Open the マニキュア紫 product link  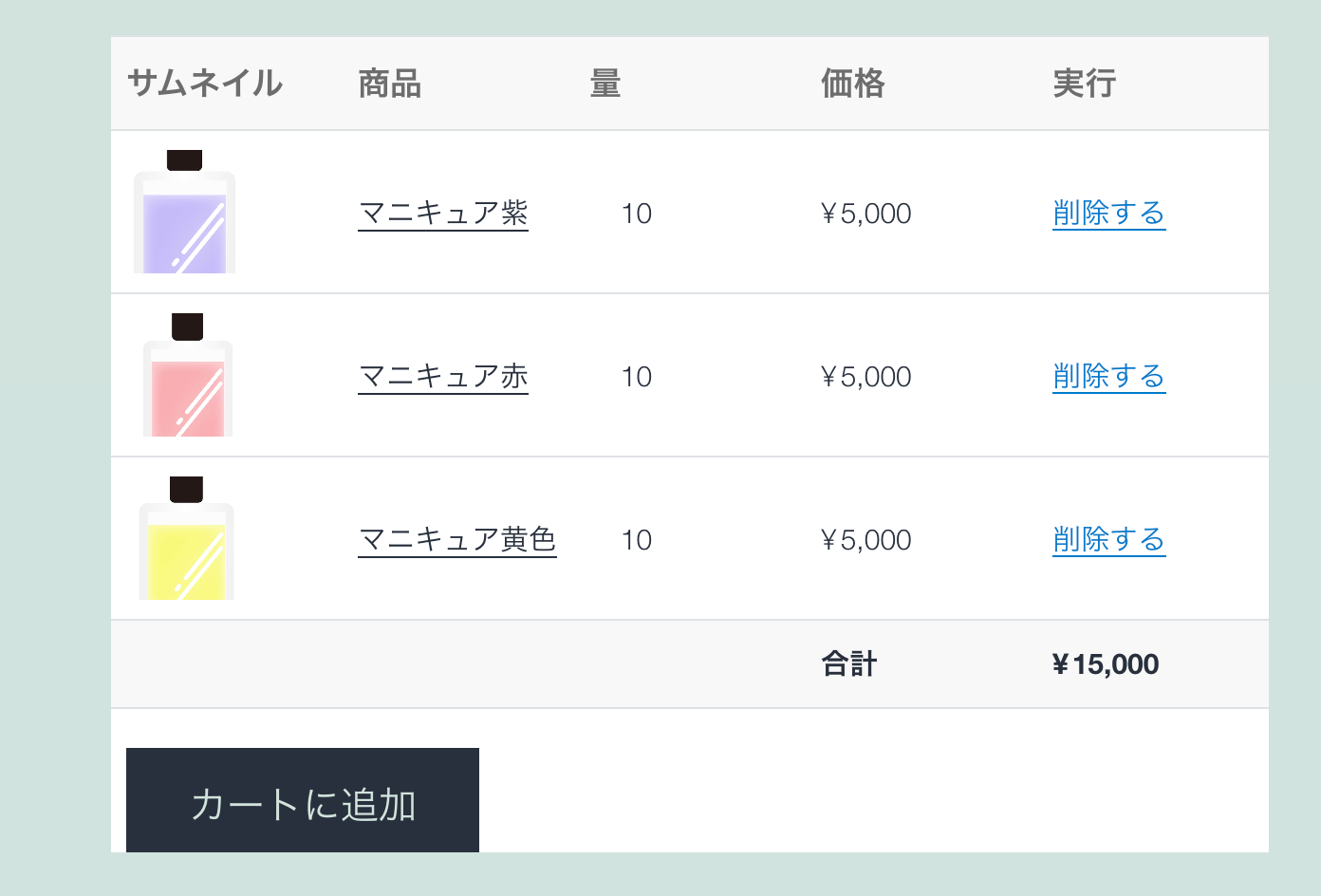click(x=443, y=214)
